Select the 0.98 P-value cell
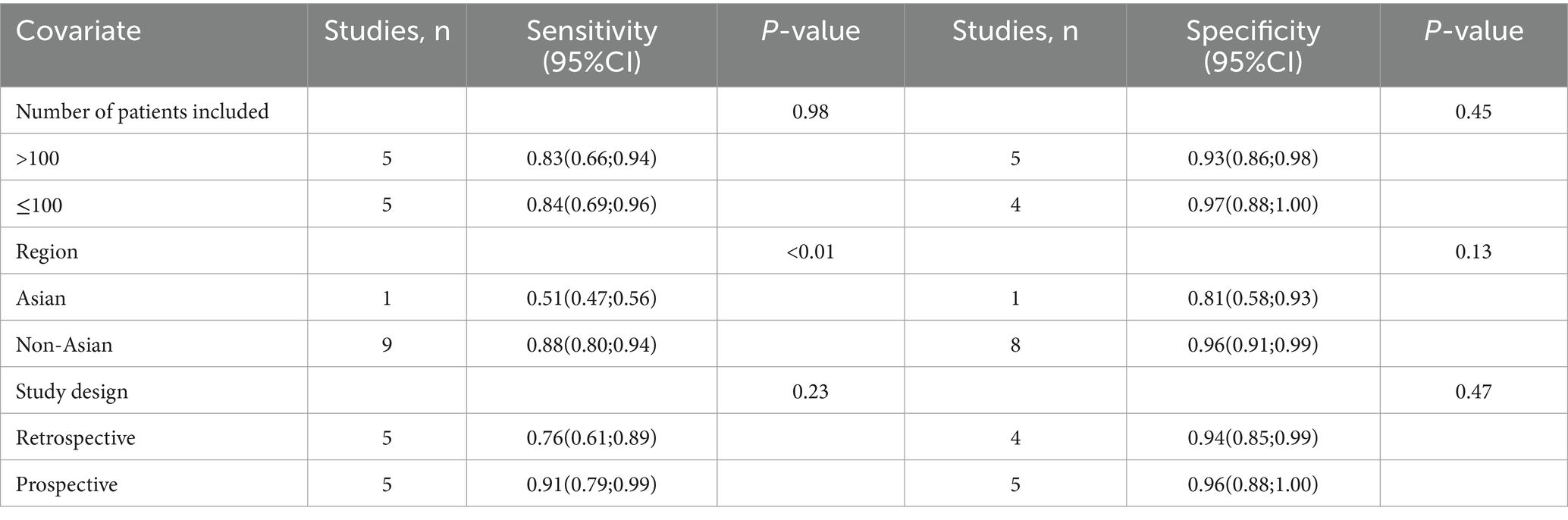 811,112
